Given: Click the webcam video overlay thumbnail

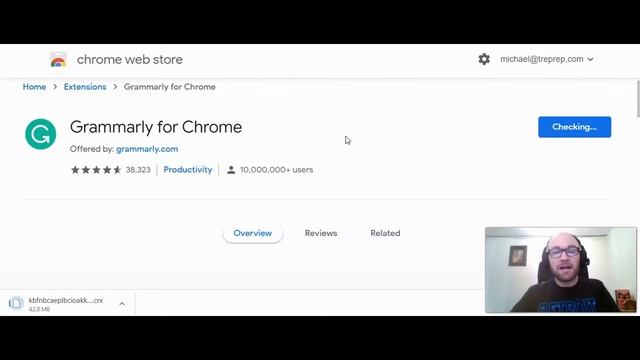Looking at the screenshot, I should 561,270.
